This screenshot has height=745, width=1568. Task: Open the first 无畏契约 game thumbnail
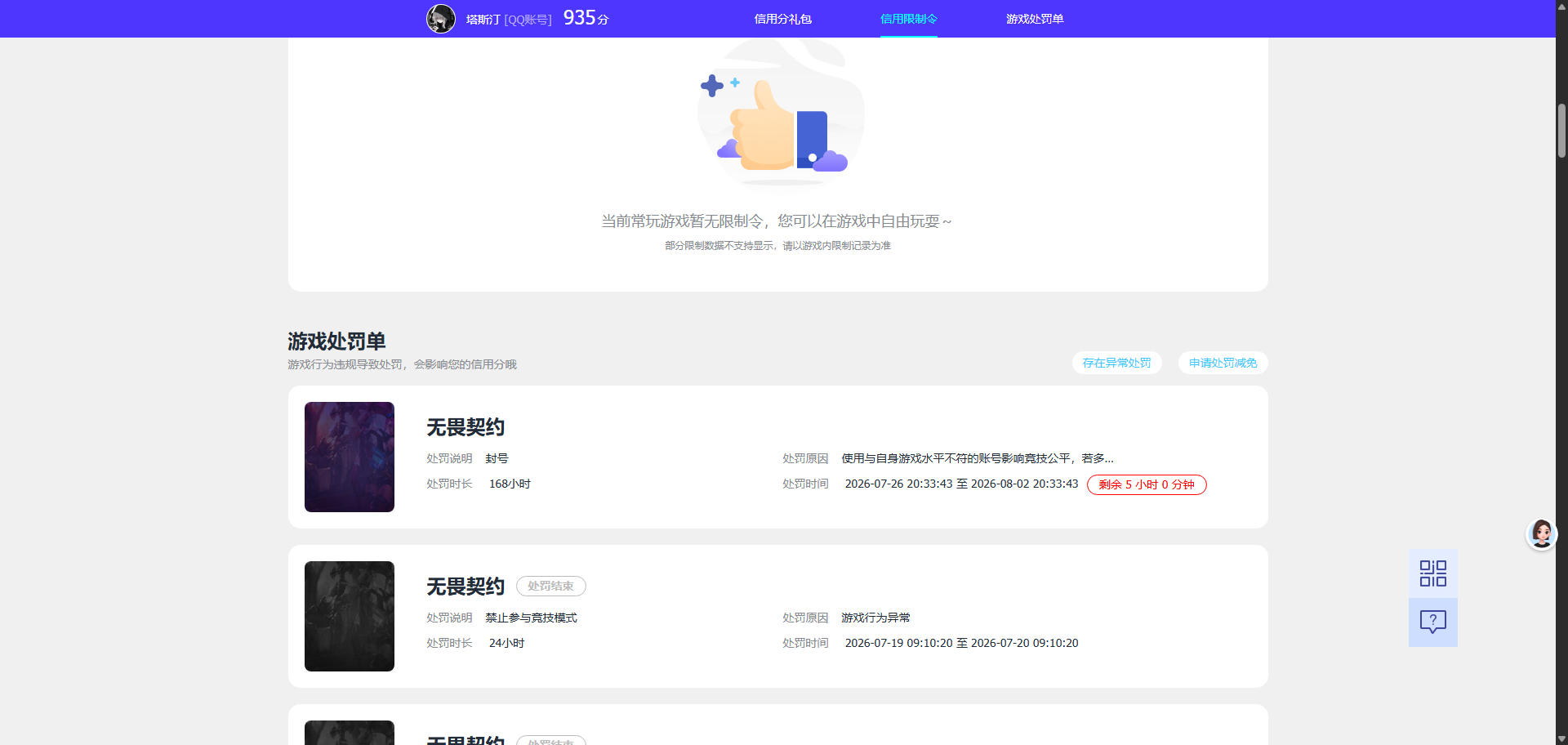tap(350, 457)
